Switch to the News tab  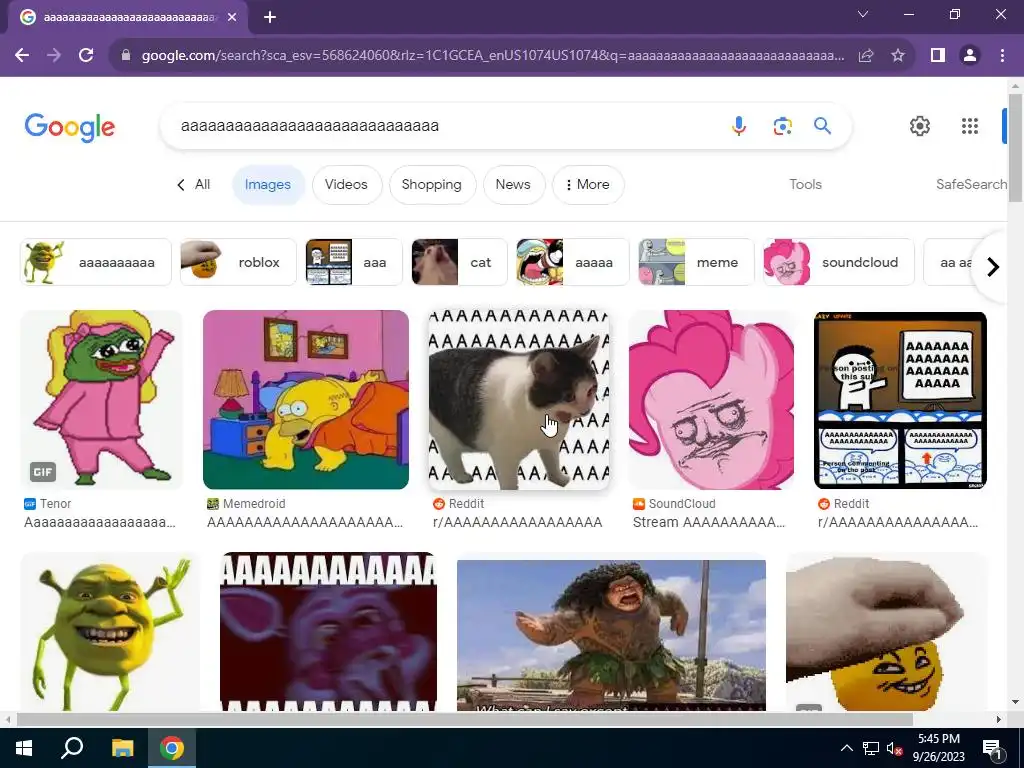pos(513,185)
